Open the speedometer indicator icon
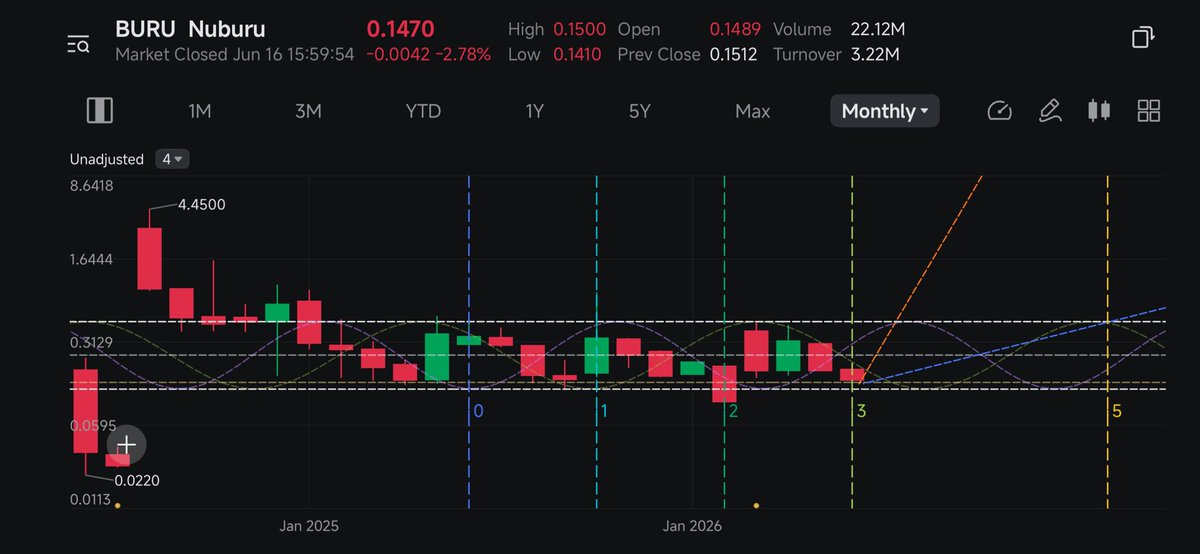Viewport: 1200px width, 554px height. point(999,111)
